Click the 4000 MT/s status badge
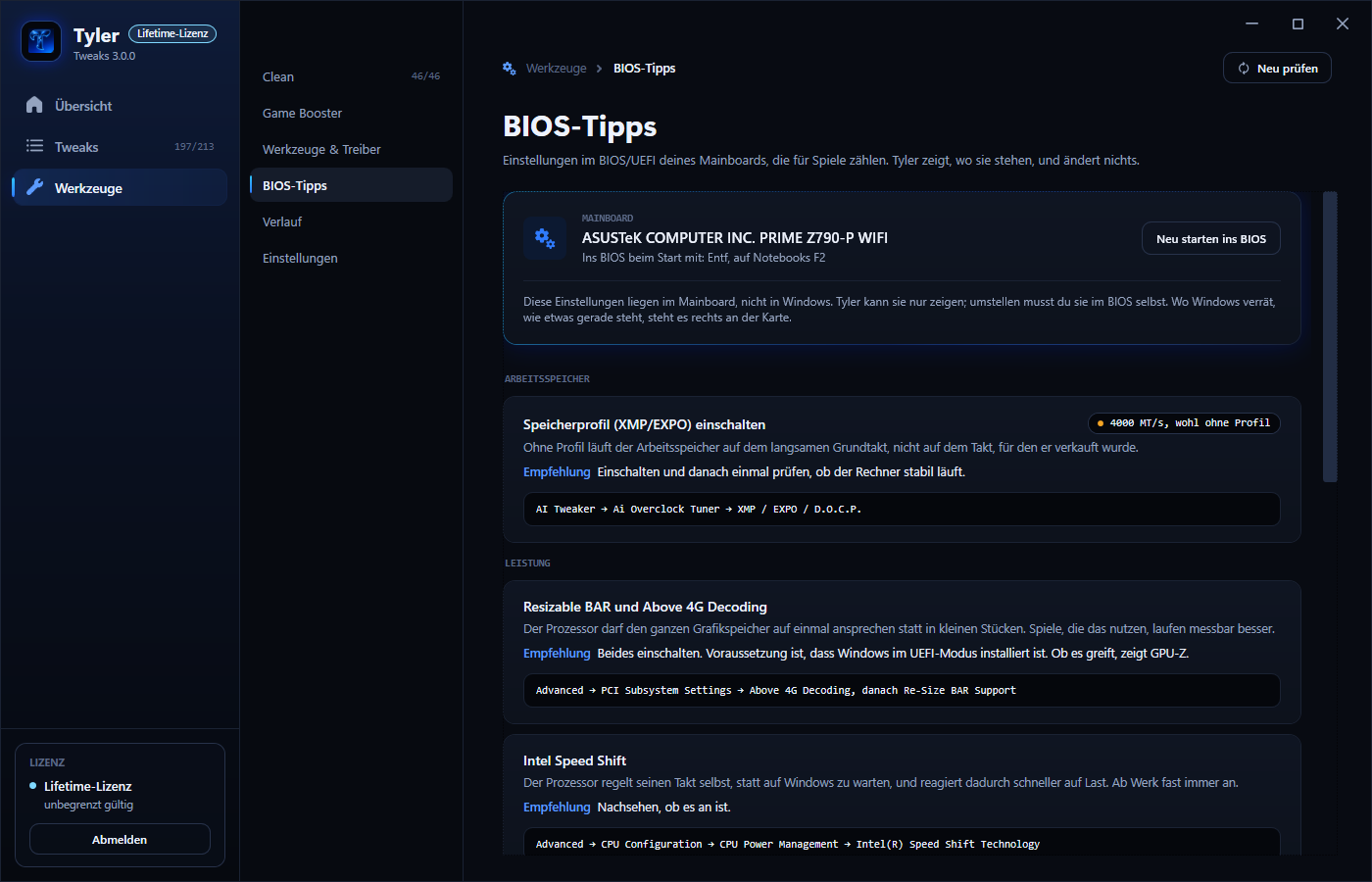Viewport: 1372px width, 882px height. point(1184,423)
